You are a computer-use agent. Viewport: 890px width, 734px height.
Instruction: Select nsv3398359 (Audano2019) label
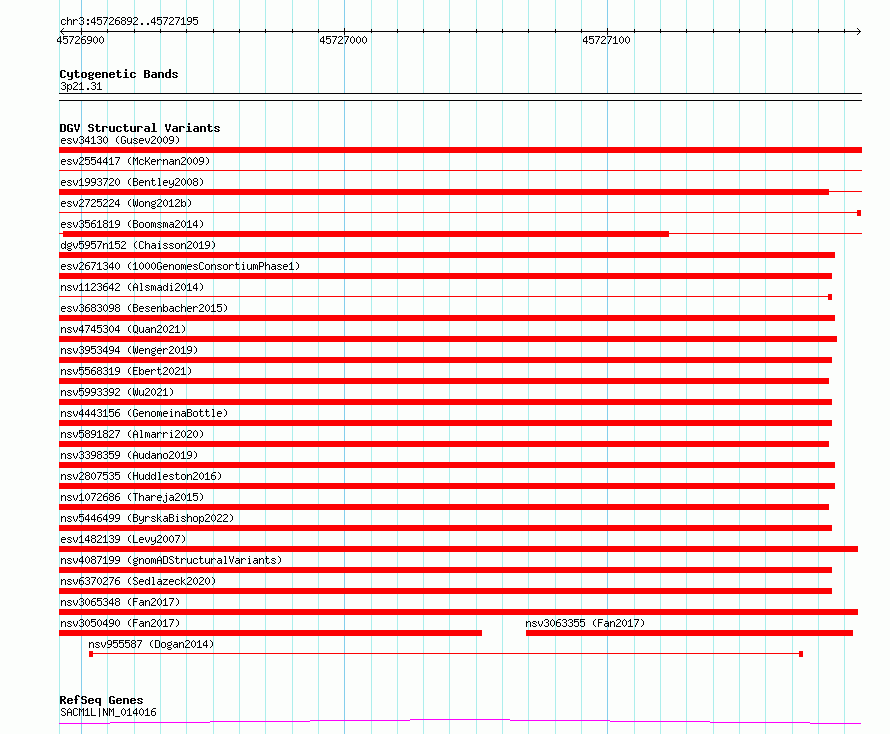pyautogui.click(x=129, y=455)
